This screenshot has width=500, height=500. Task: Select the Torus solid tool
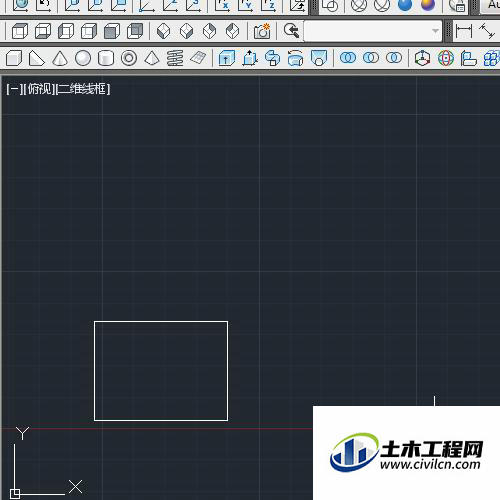(x=129, y=58)
